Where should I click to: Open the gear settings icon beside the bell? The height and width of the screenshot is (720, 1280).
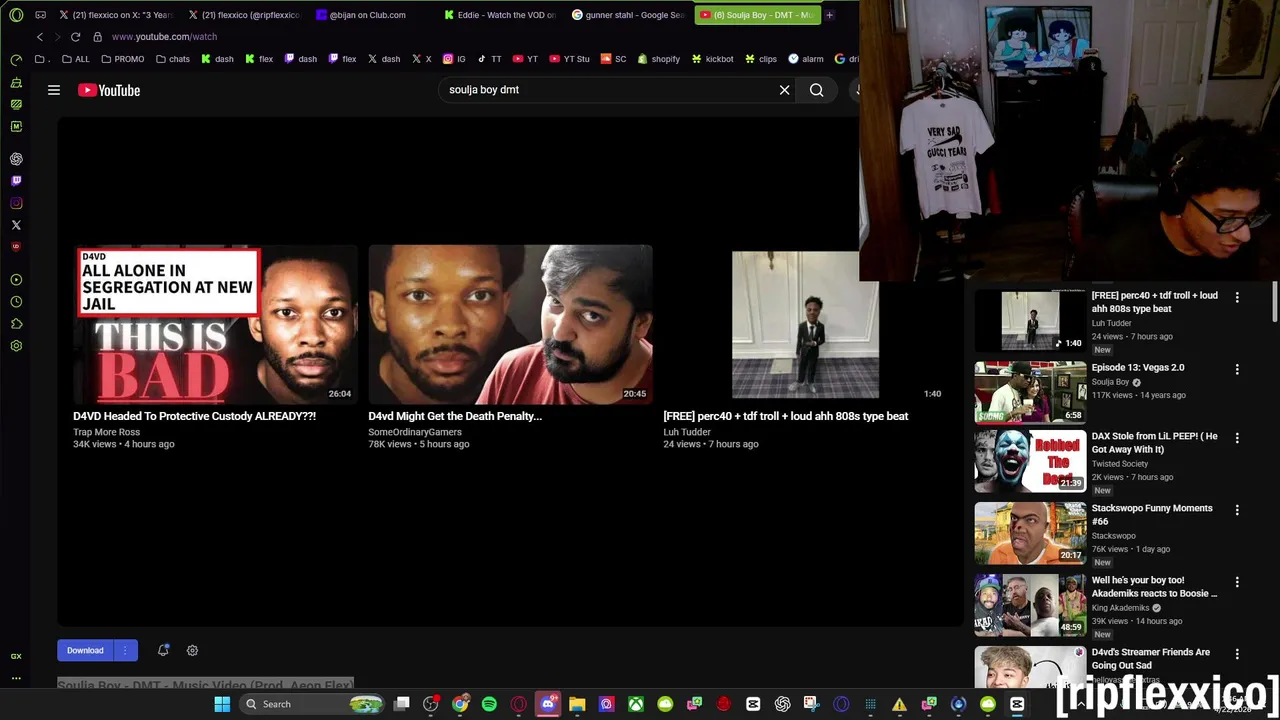[x=192, y=650]
